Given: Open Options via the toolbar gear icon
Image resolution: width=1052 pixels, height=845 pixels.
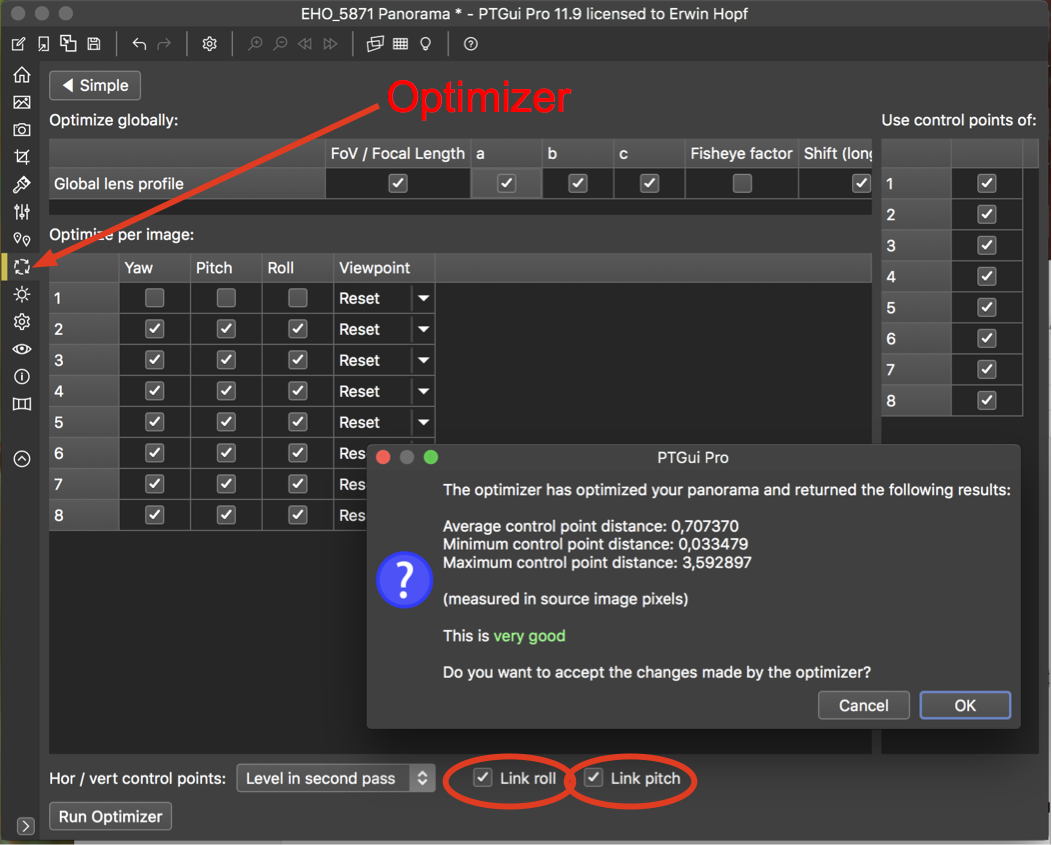Looking at the screenshot, I should [x=209, y=44].
